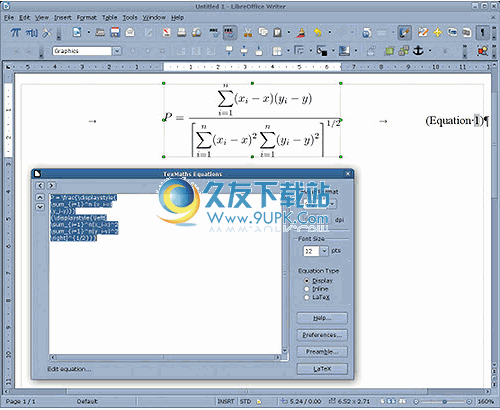
Task: Click the background color swatch icon
Action: (344, 51)
